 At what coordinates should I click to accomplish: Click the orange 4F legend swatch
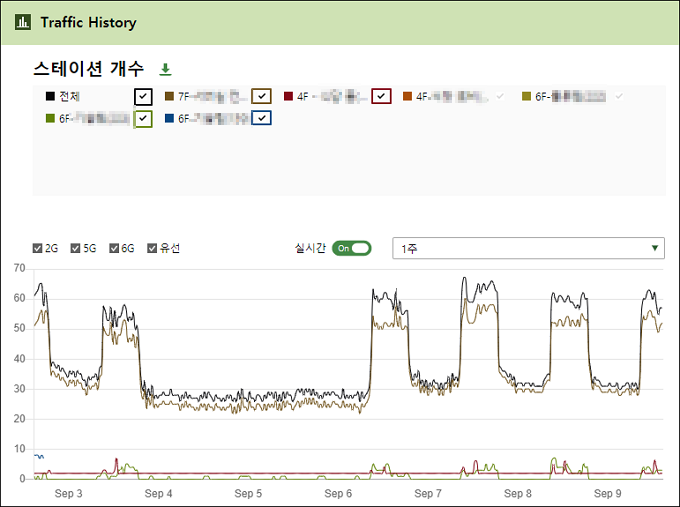pyautogui.click(x=407, y=96)
